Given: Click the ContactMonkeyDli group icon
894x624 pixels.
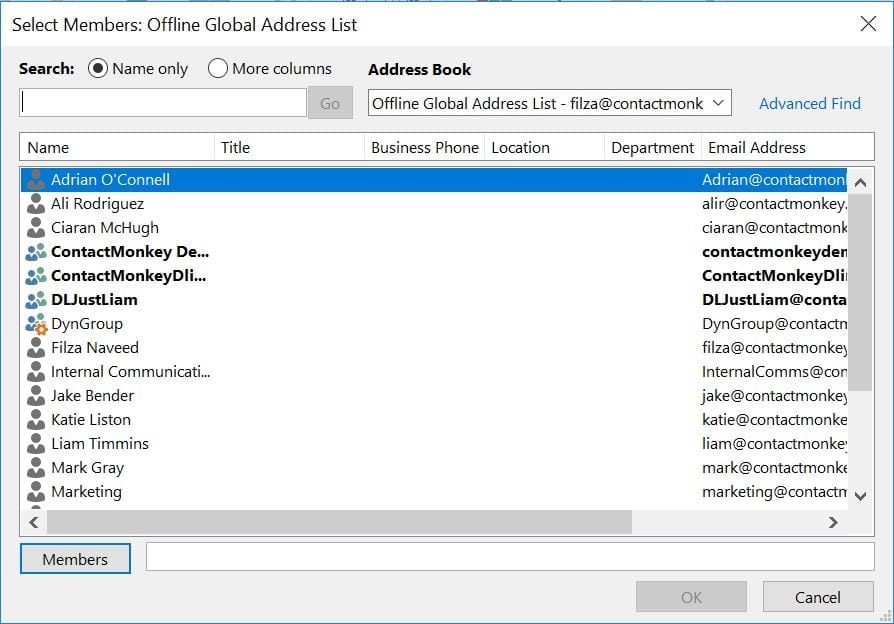Looking at the screenshot, I should pyautogui.click(x=36, y=276).
